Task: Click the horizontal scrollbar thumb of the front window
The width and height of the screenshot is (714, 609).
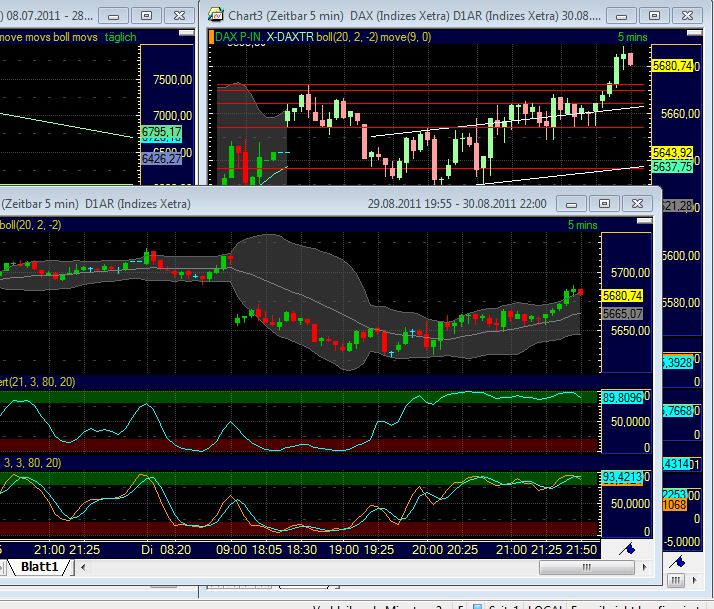Action: (x=586, y=567)
